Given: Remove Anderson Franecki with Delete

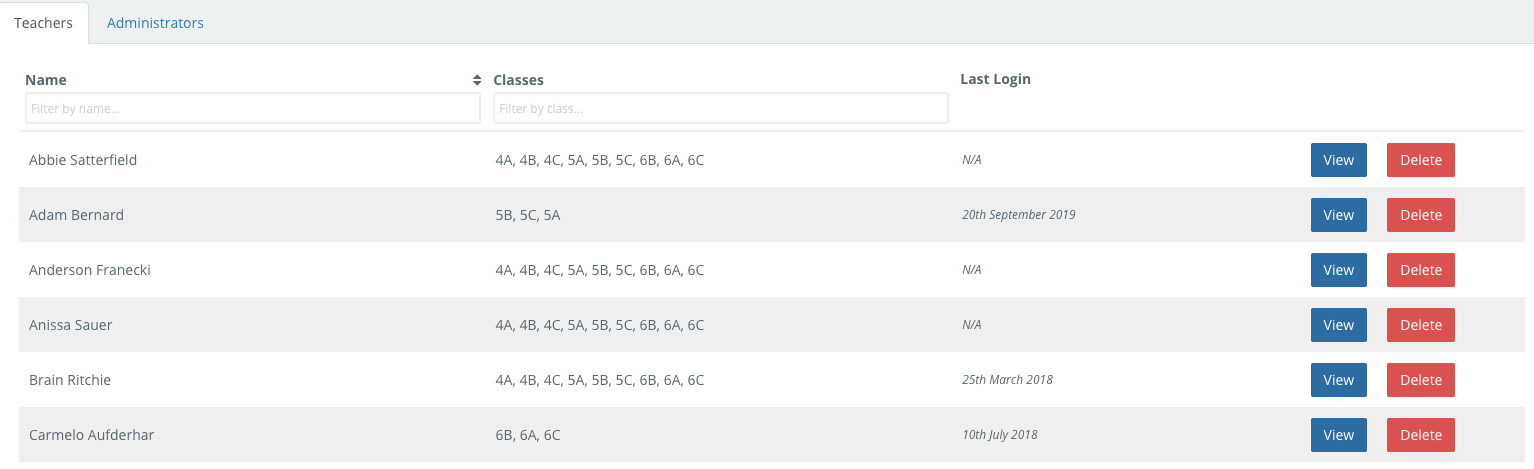Looking at the screenshot, I should point(1420,270).
